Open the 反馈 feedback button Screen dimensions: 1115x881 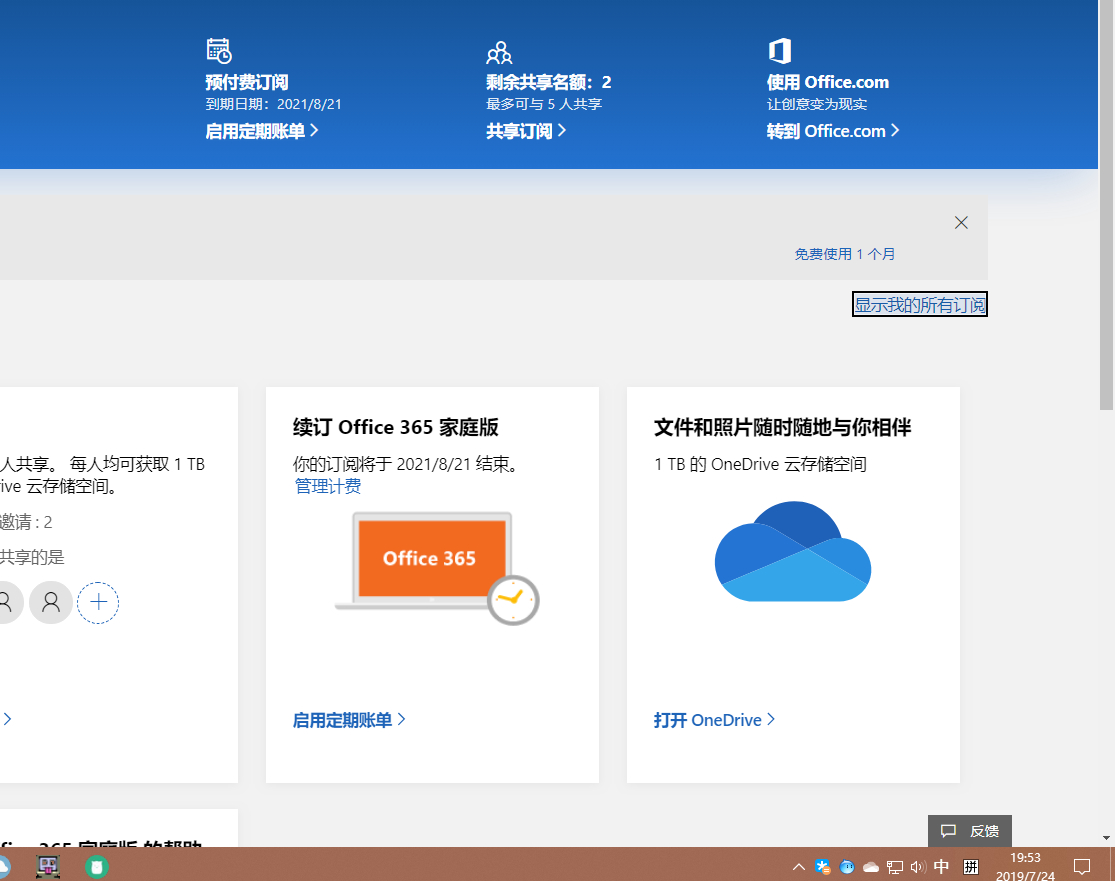pos(970,831)
